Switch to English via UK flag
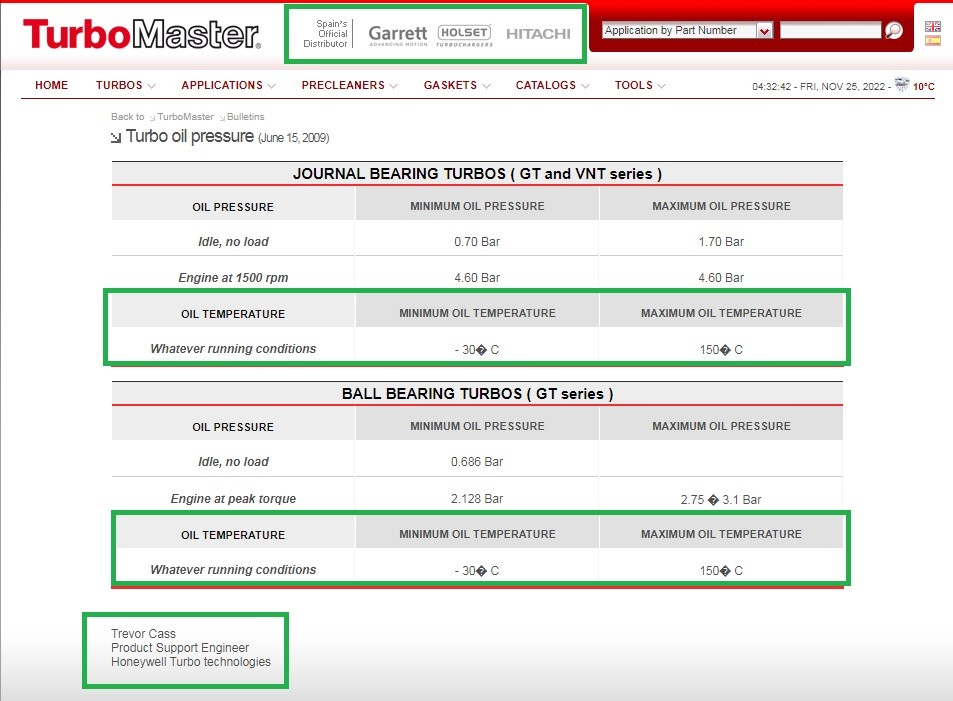The image size is (953, 701). [x=932, y=26]
